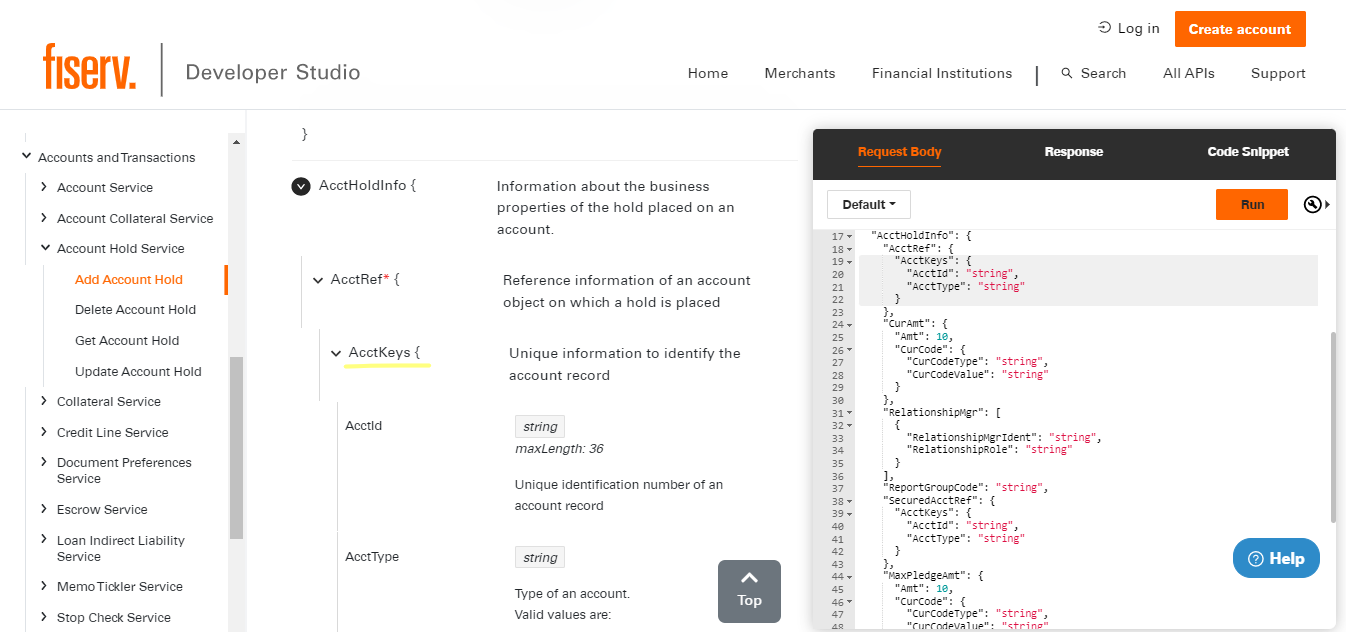1346x632 pixels.
Task: Expand Credit Line Service node
Action: 44,432
